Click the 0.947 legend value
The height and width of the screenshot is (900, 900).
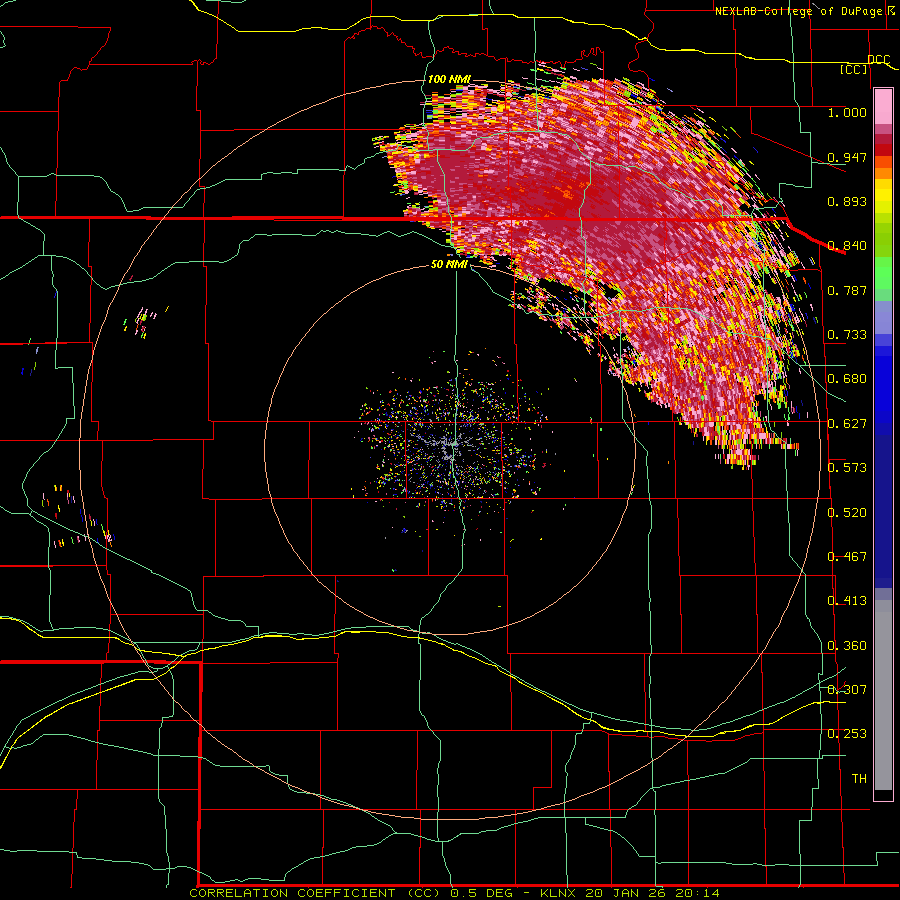[847, 157]
